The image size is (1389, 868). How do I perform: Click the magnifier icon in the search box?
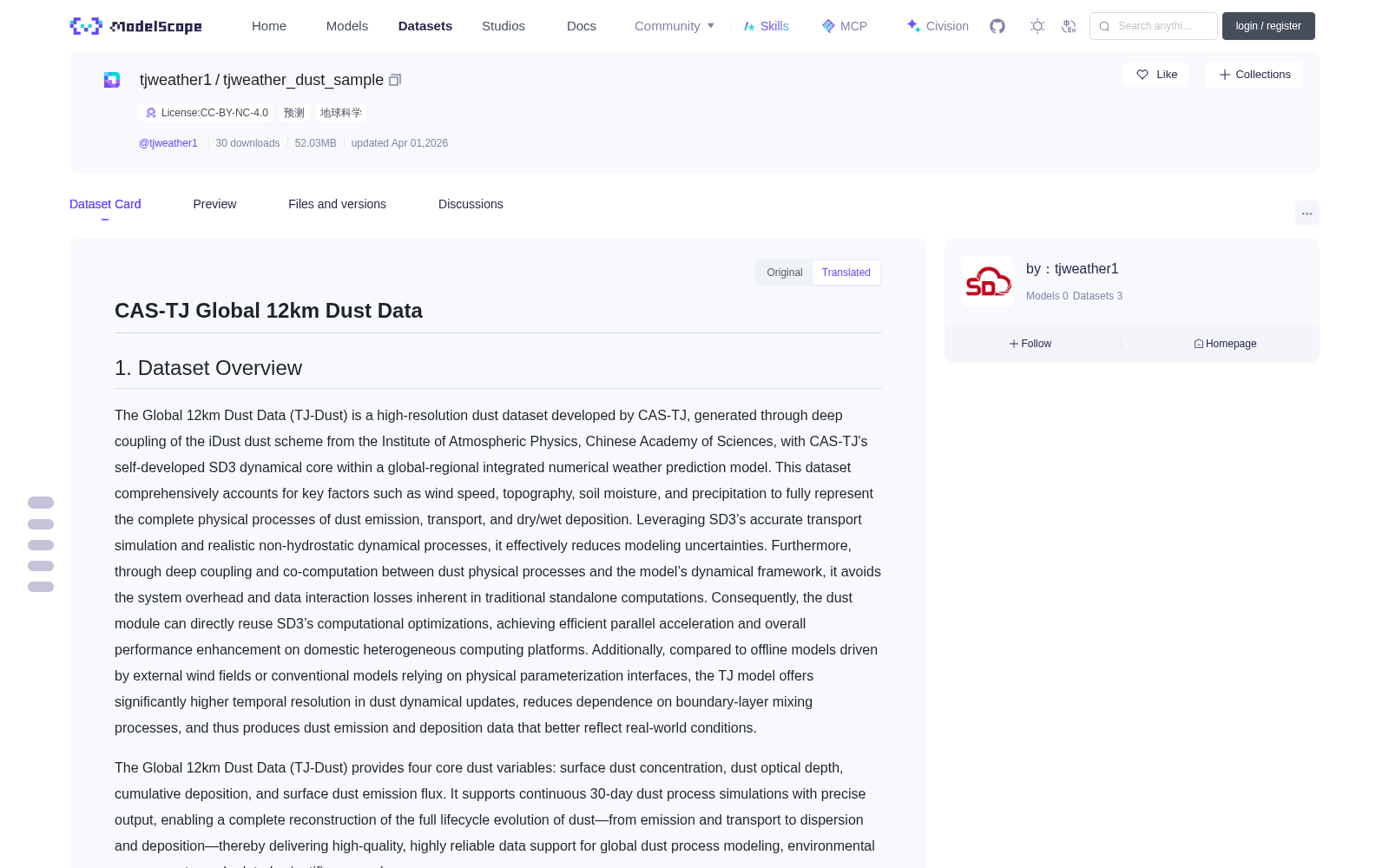click(x=1104, y=26)
